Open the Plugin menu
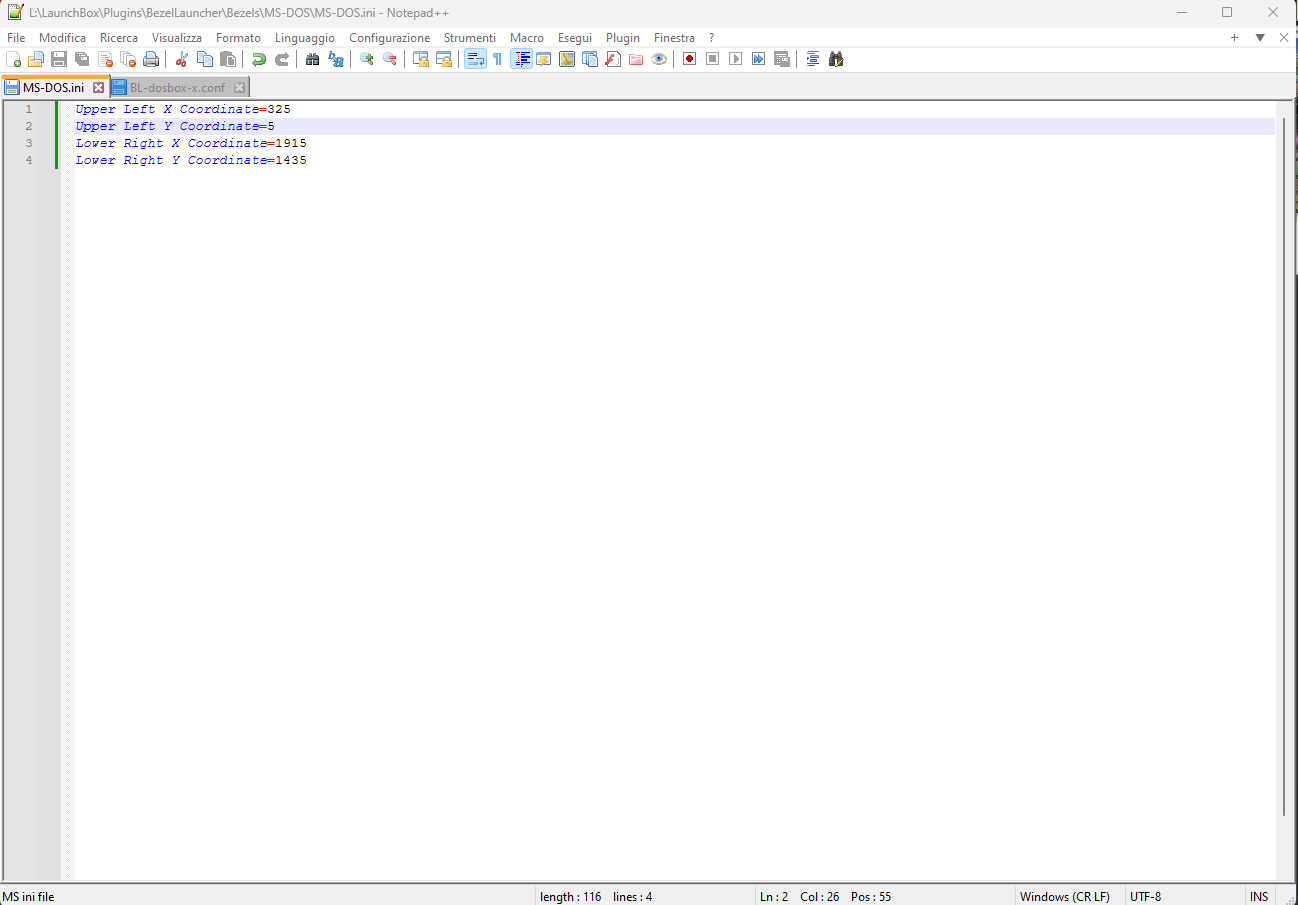The image size is (1298, 905). (623, 38)
